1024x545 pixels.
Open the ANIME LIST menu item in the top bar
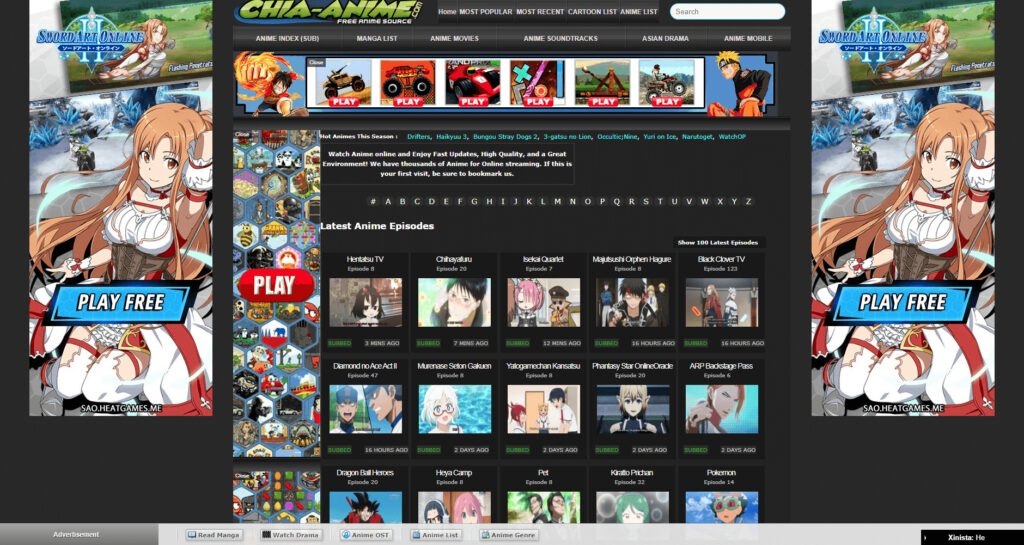coord(639,12)
